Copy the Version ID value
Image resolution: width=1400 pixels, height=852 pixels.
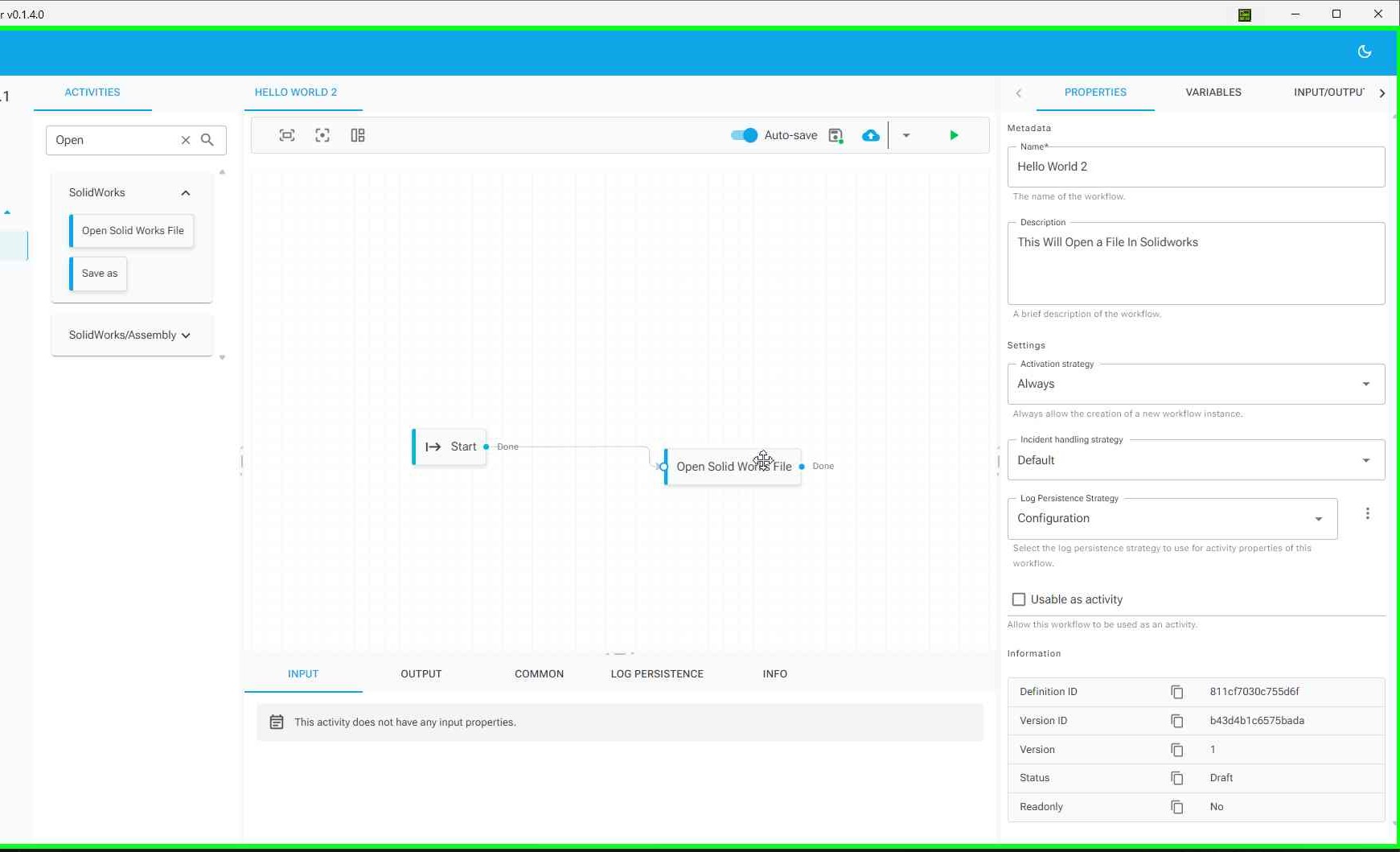tap(1176, 720)
